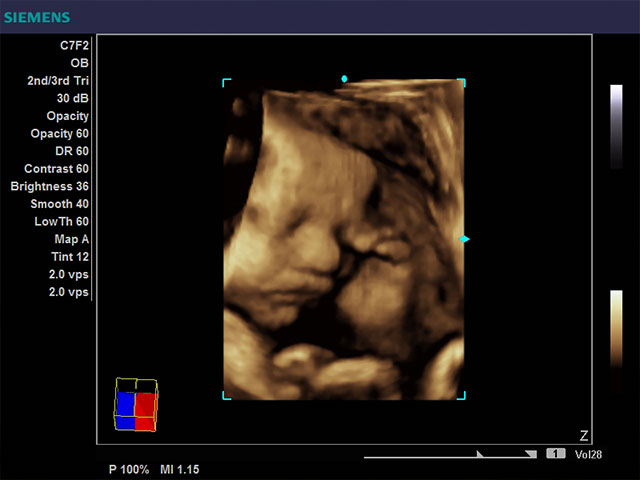Click the cyan dot marker atop volume box
Viewport: 640px width, 480px height.
tap(344, 78)
